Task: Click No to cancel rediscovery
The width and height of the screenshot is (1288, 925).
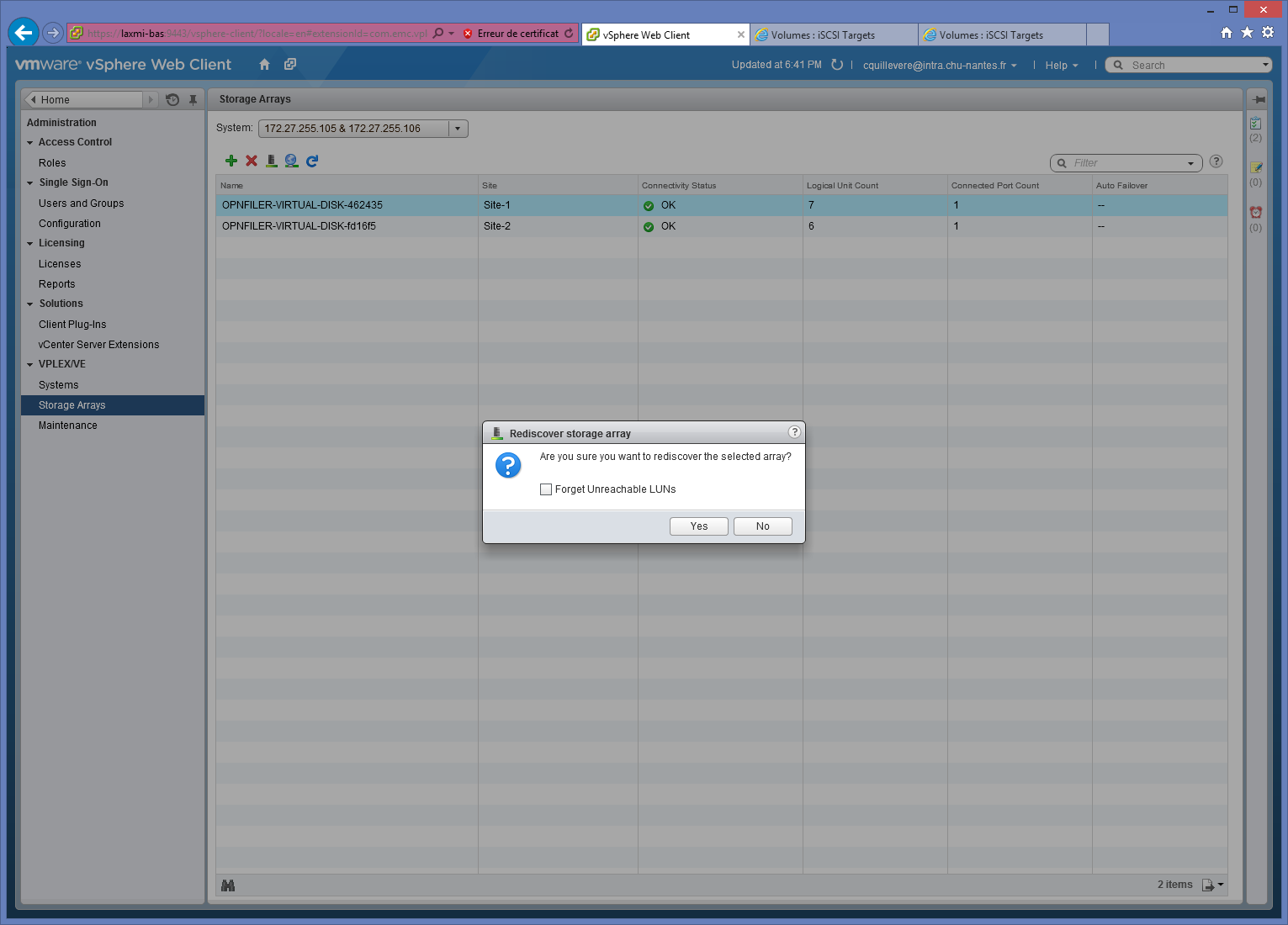Action: pos(762,526)
